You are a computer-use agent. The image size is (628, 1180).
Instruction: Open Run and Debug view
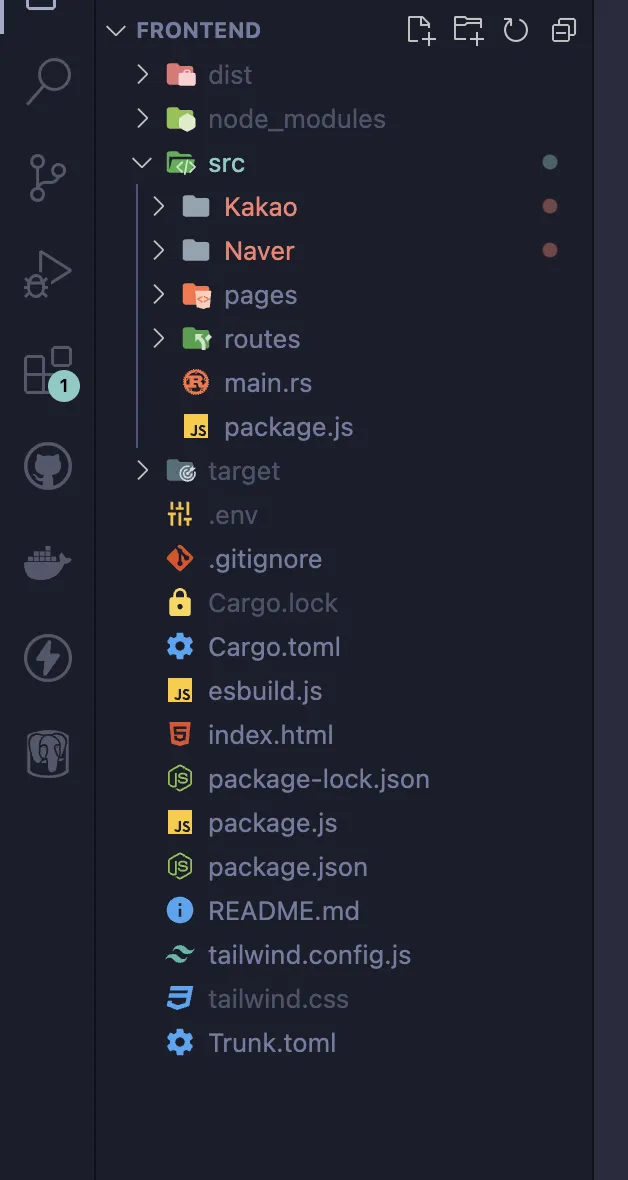(48, 275)
